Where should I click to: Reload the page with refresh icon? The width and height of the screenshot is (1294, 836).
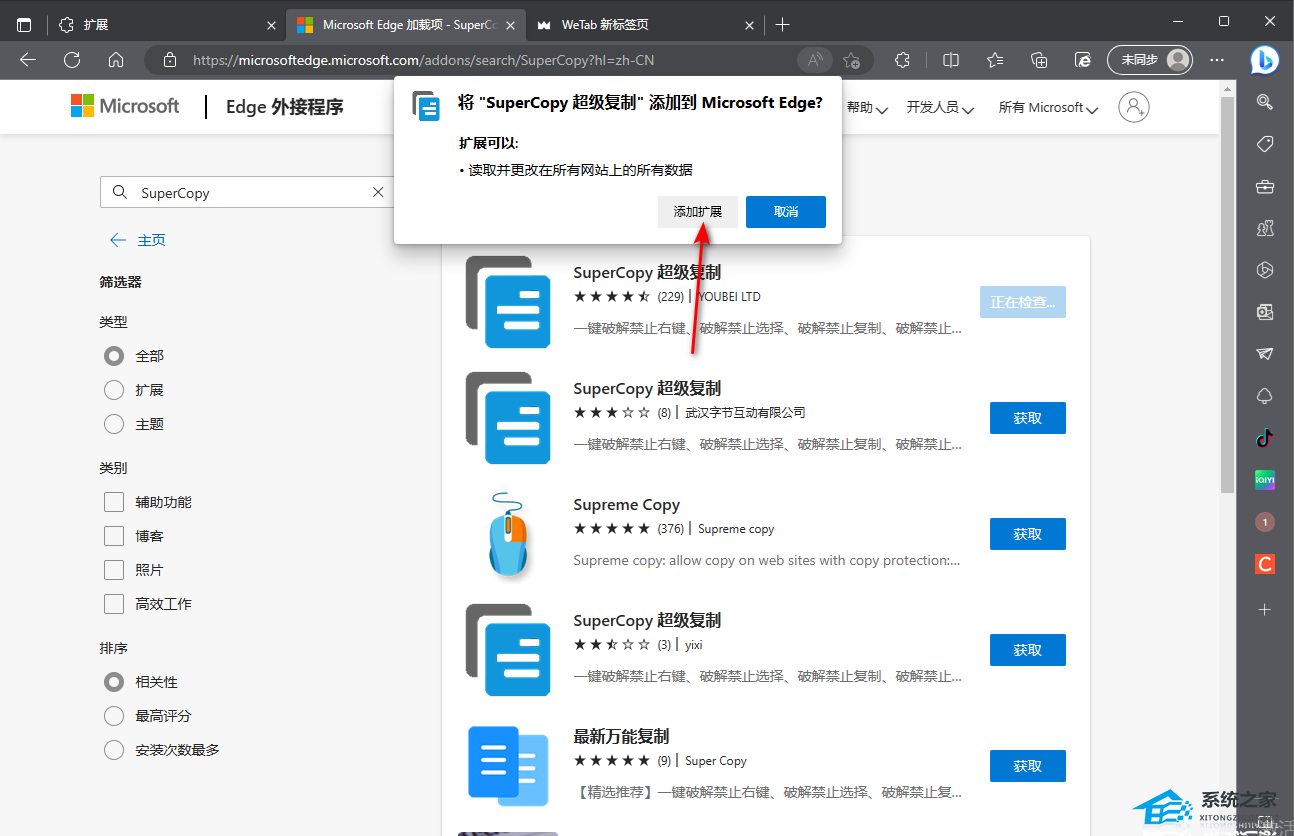pos(72,60)
